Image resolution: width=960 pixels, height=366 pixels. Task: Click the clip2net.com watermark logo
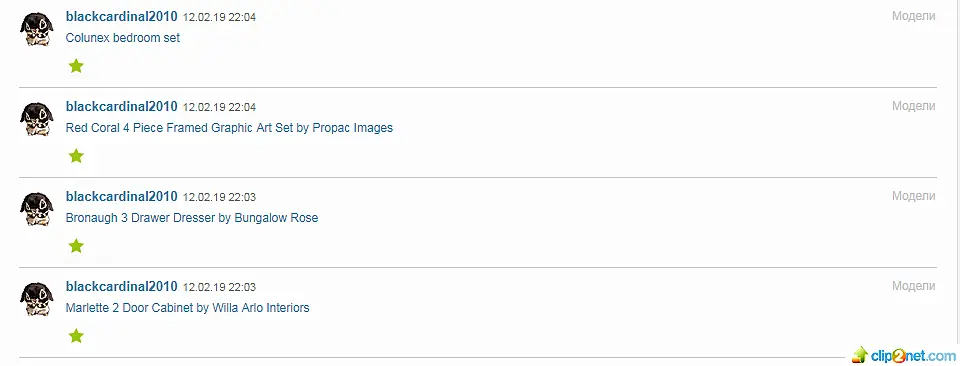[903, 354]
